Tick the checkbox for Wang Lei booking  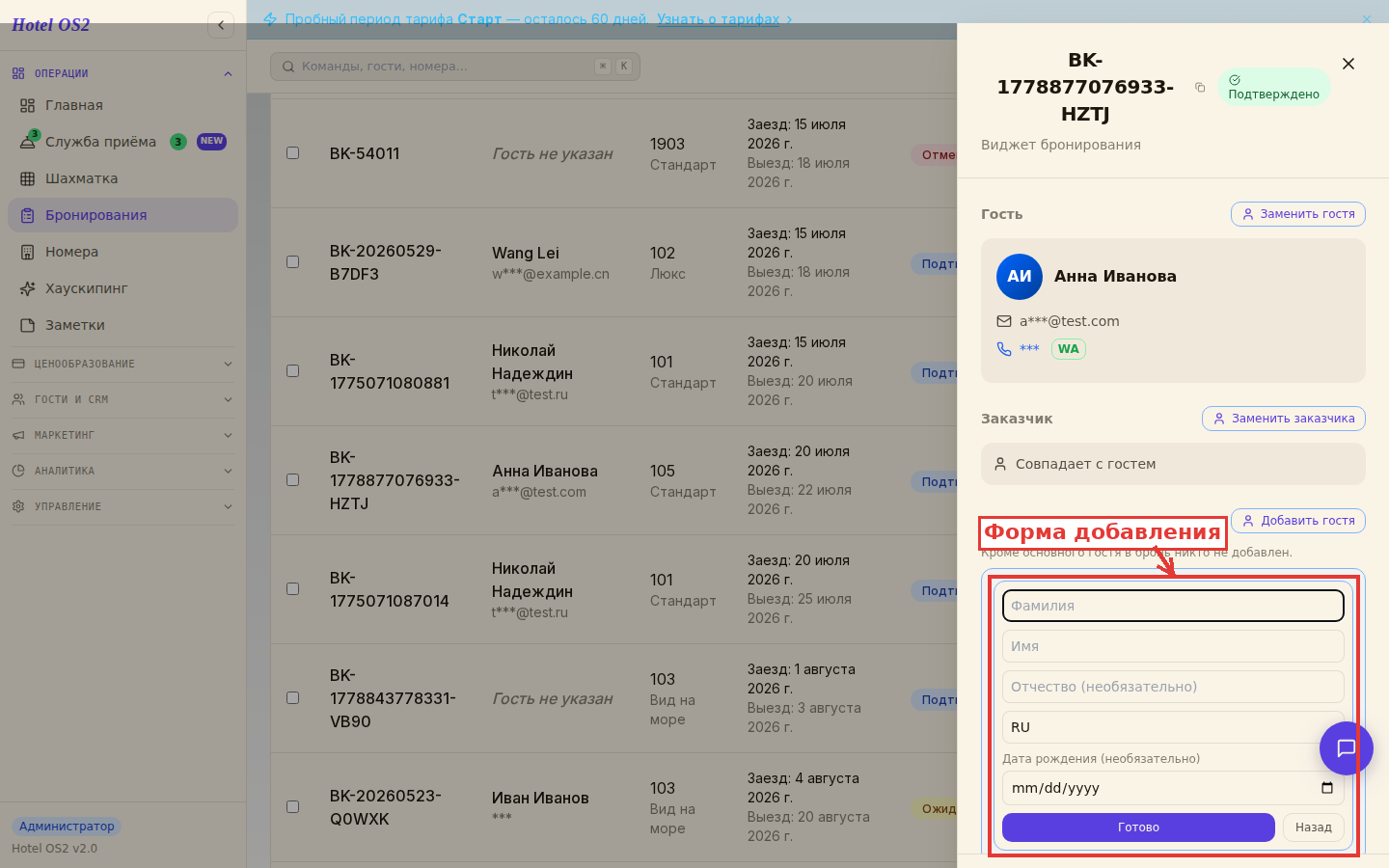(293, 262)
